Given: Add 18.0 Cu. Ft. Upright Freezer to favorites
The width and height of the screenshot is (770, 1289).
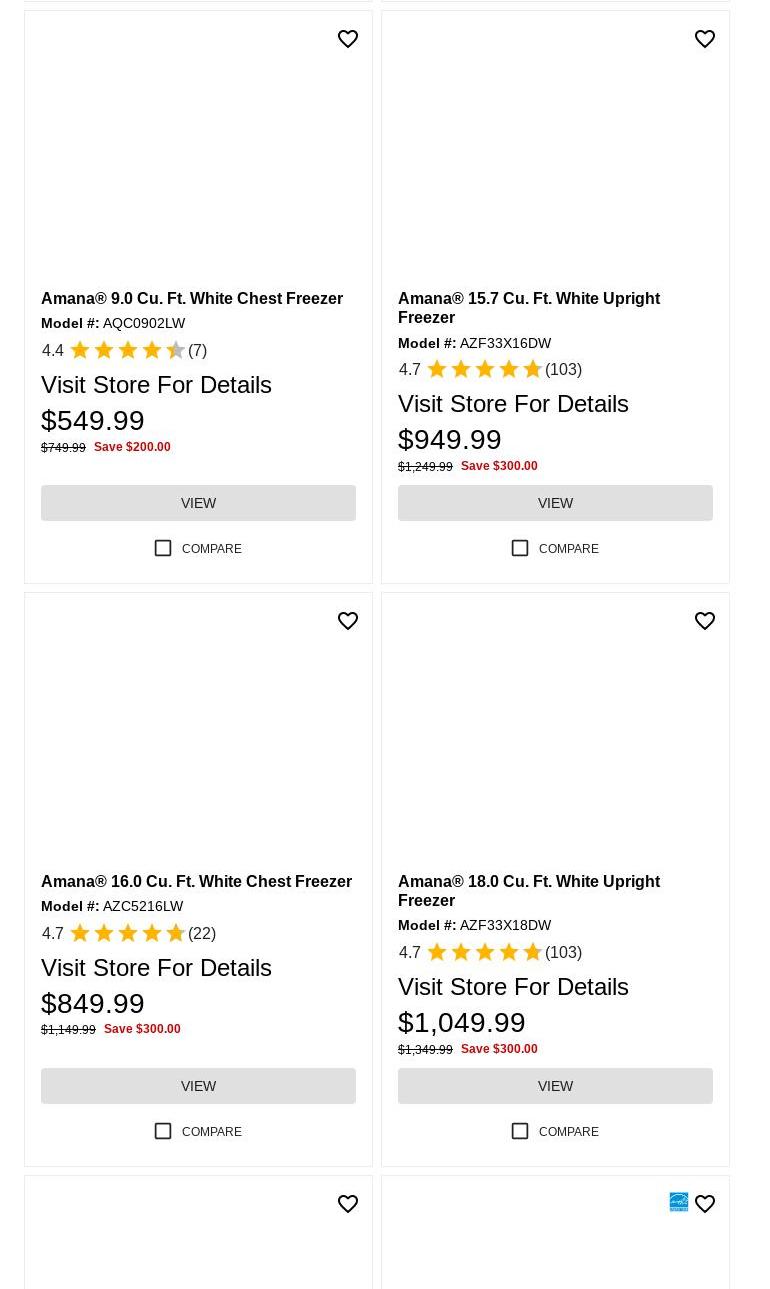Looking at the screenshot, I should click(705, 621).
